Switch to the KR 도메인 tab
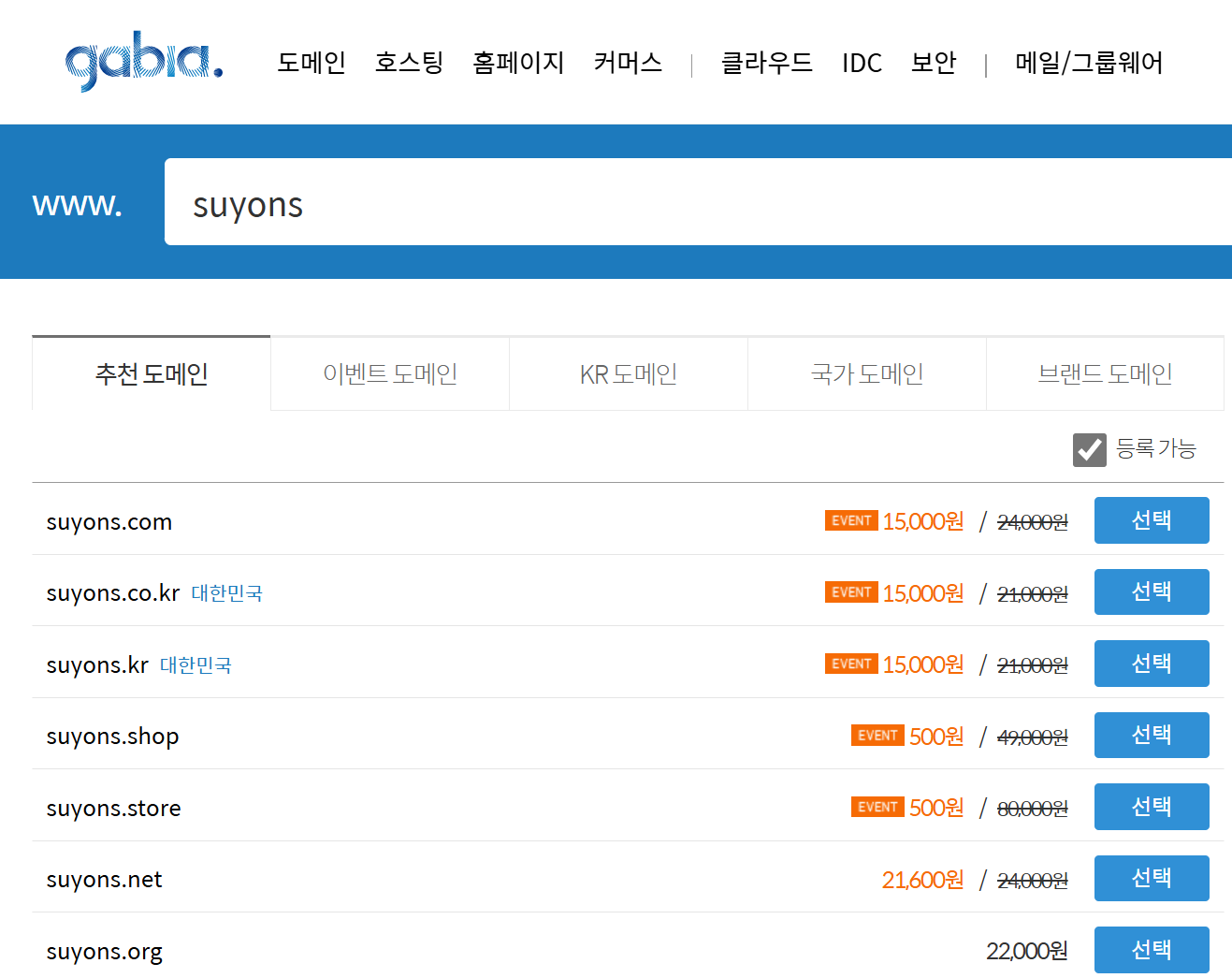This screenshot has height=978, width=1232. click(629, 373)
